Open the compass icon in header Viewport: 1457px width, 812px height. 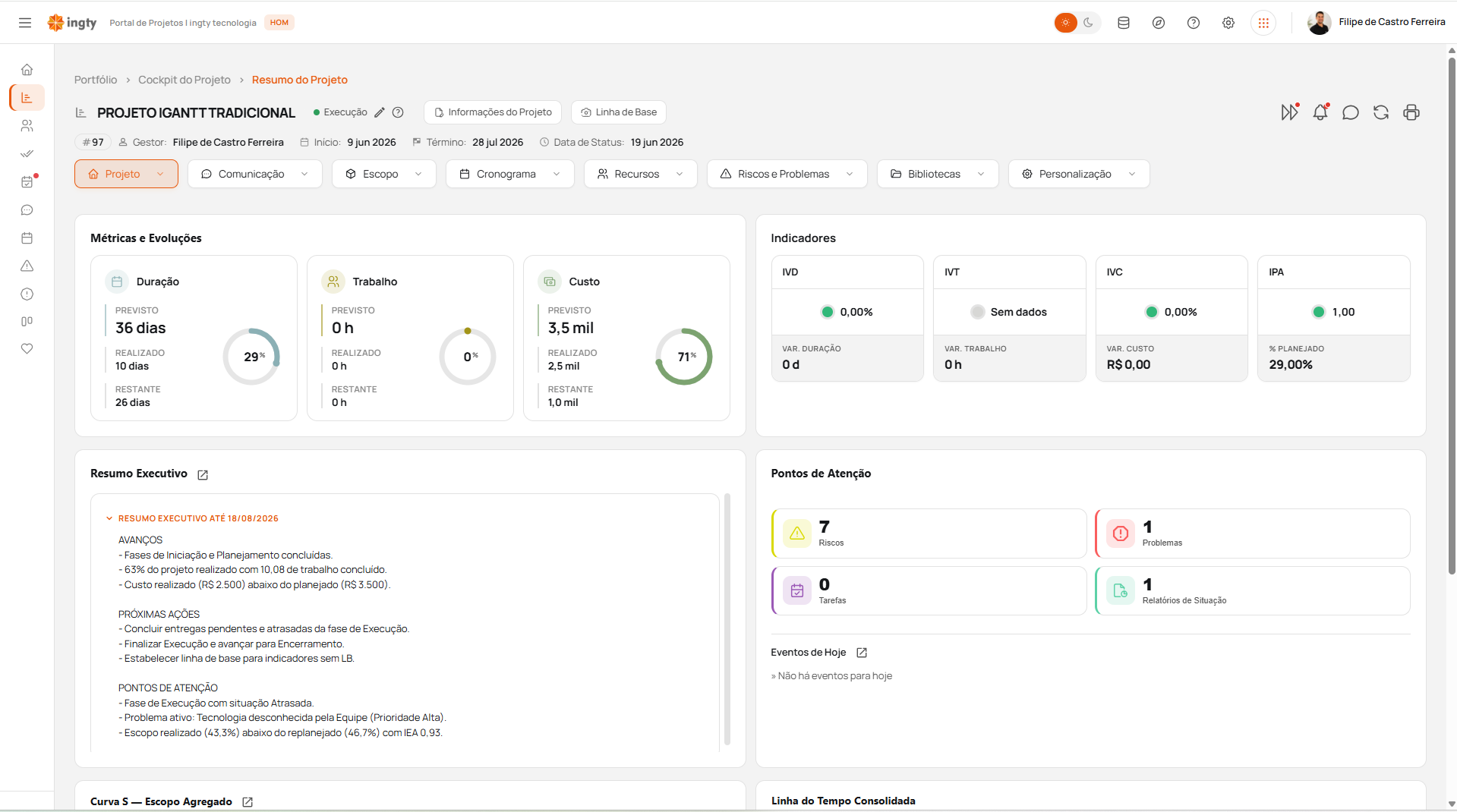pos(1159,23)
